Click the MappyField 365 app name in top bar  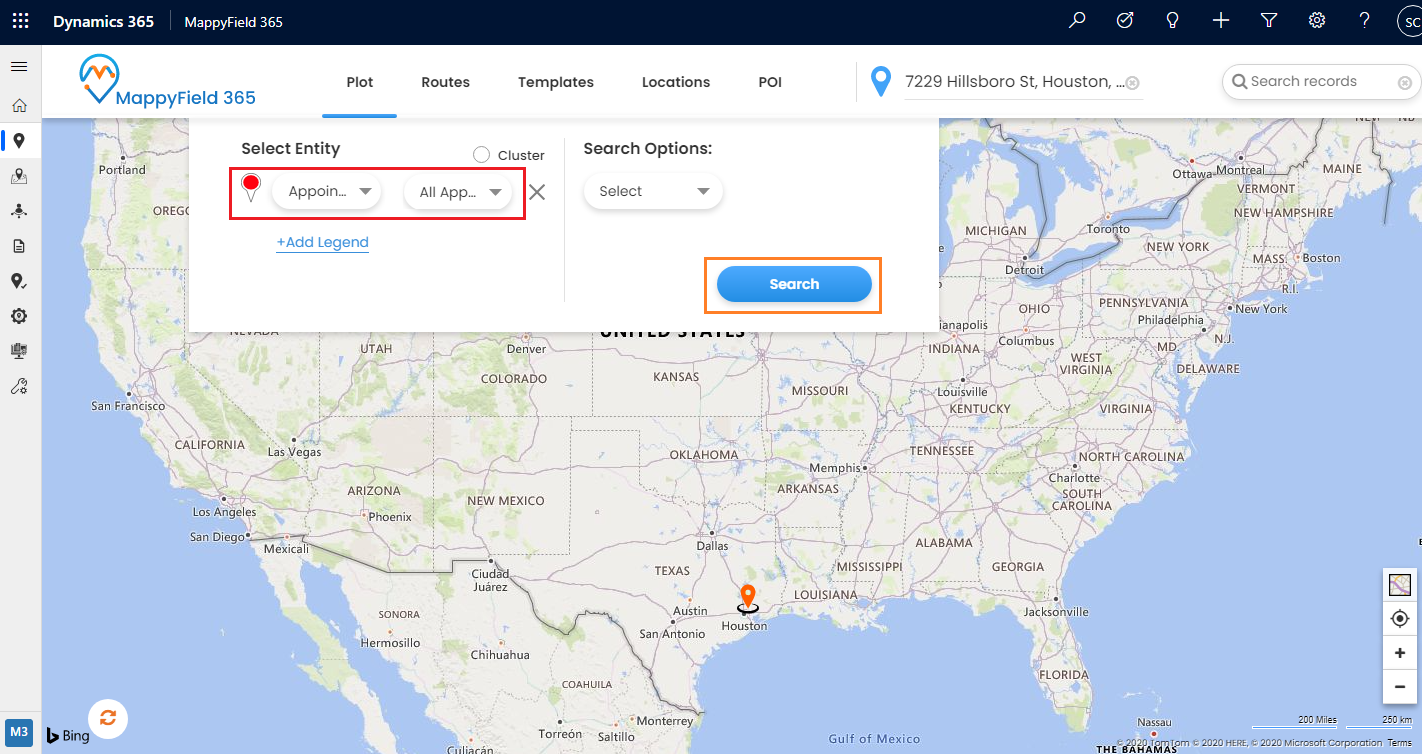[x=234, y=21]
